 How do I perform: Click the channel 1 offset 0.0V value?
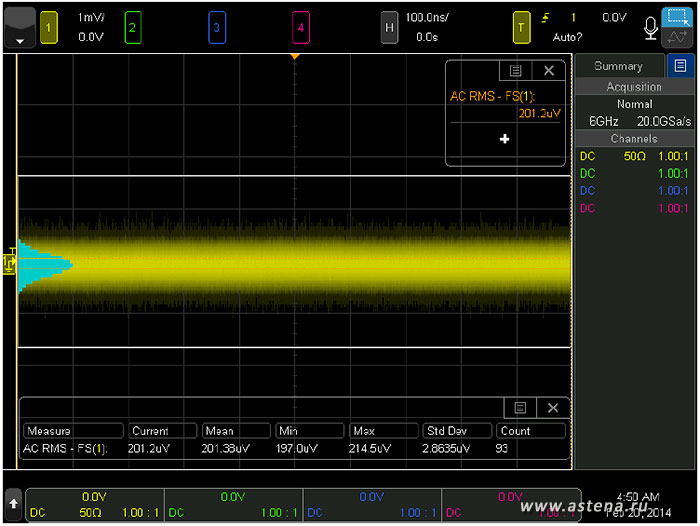click(91, 37)
